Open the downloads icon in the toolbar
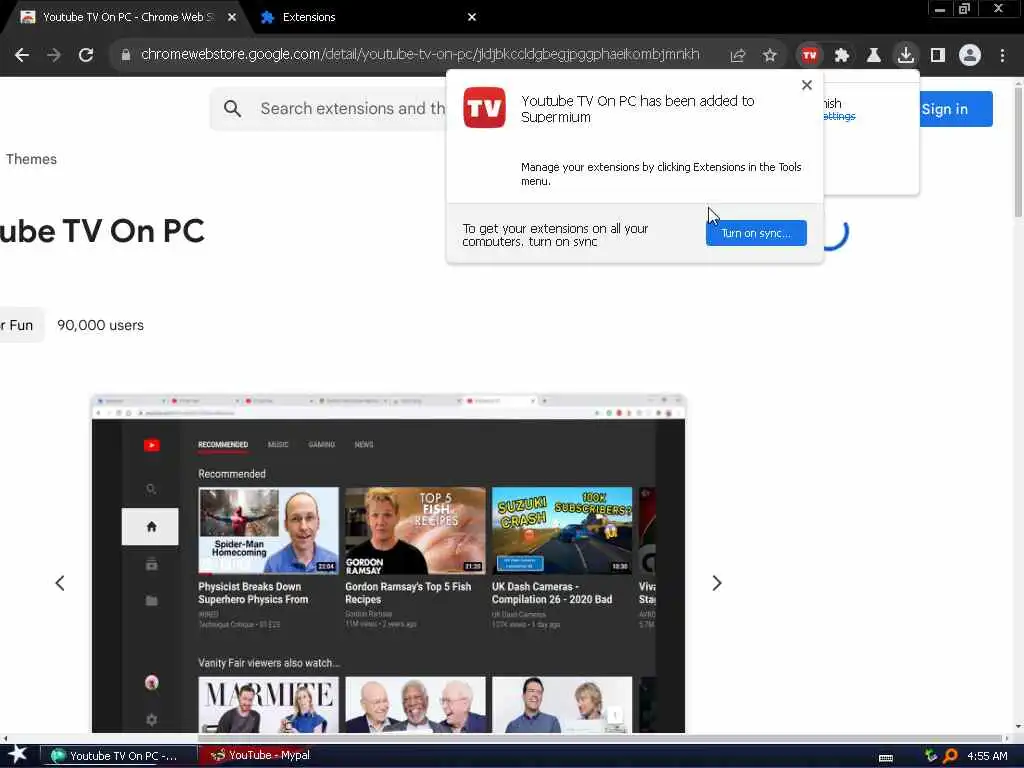Screen dimensions: 1024x768 [x=906, y=56]
